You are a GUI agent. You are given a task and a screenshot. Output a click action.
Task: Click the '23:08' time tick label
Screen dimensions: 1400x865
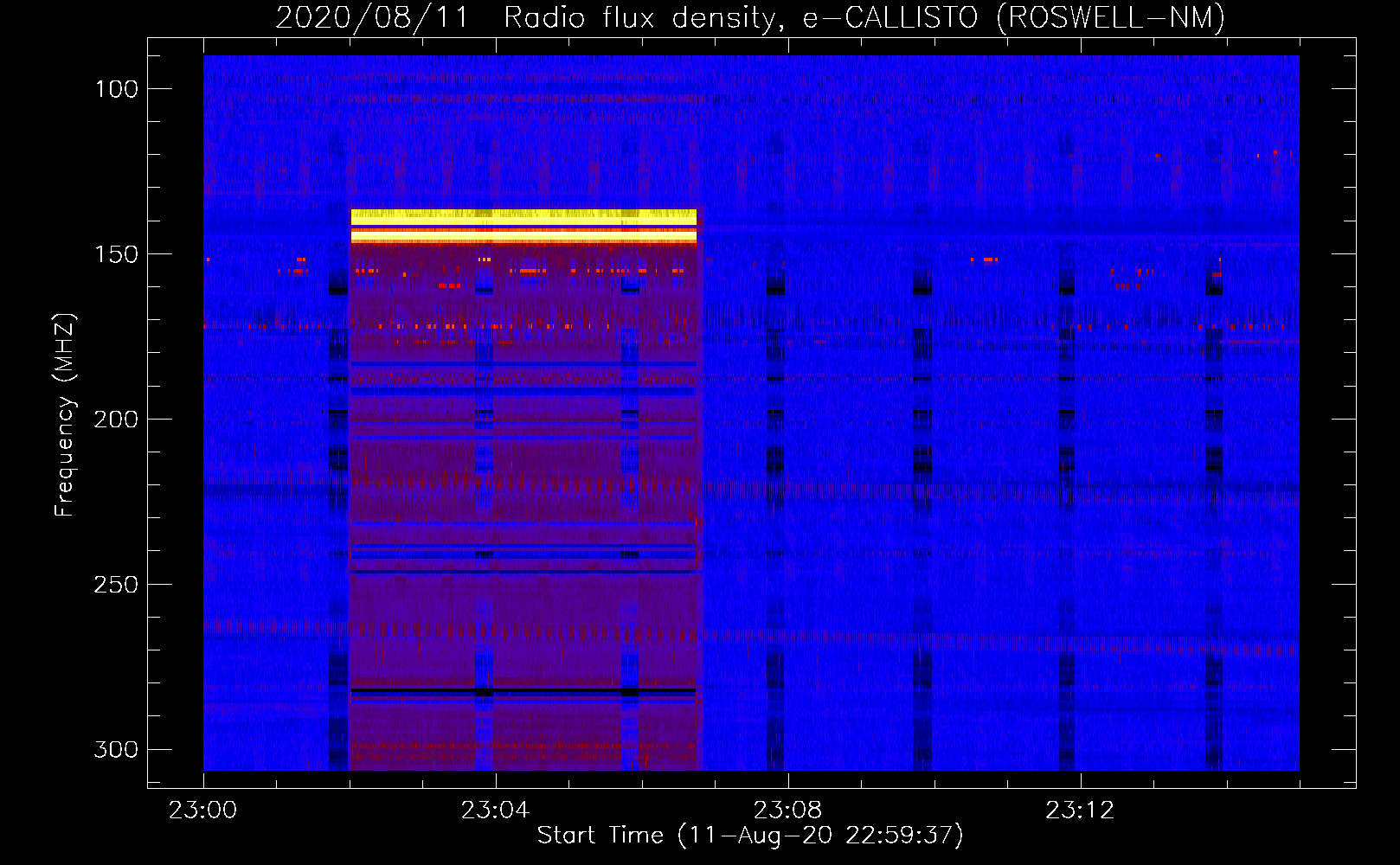click(787, 811)
